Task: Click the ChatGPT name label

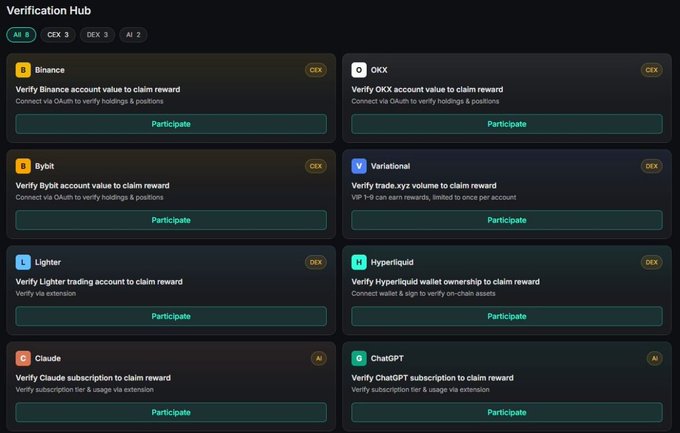Action: 387,358
